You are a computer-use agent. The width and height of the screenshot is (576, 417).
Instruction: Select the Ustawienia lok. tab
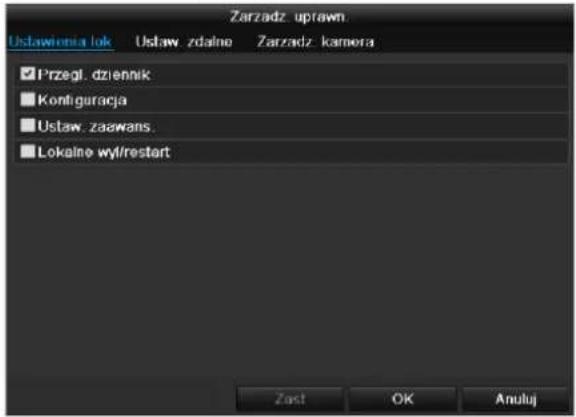coord(60,42)
